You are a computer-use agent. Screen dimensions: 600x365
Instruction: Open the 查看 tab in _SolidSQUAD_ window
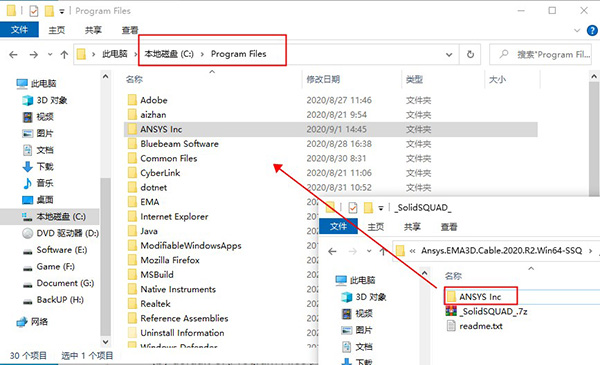449,226
